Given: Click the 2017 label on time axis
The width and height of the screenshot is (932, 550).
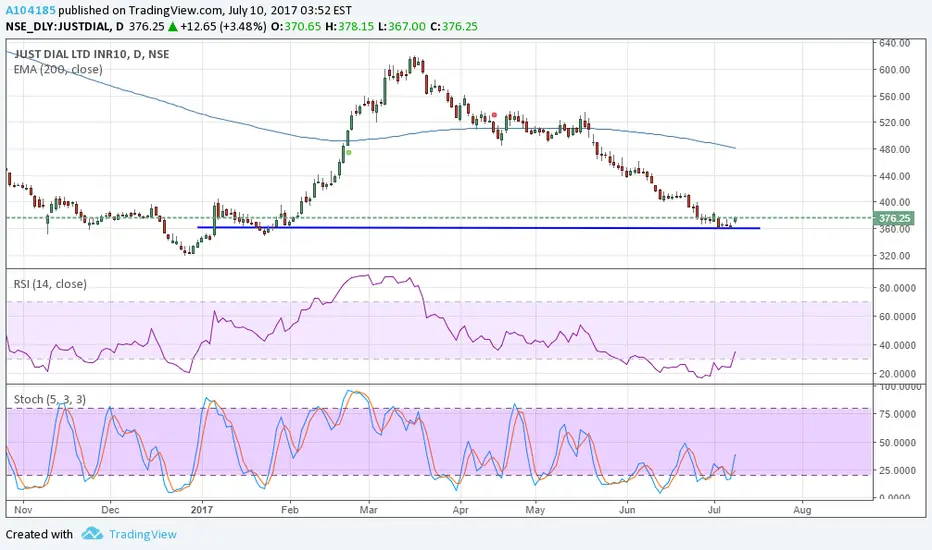Looking at the screenshot, I should [201, 510].
